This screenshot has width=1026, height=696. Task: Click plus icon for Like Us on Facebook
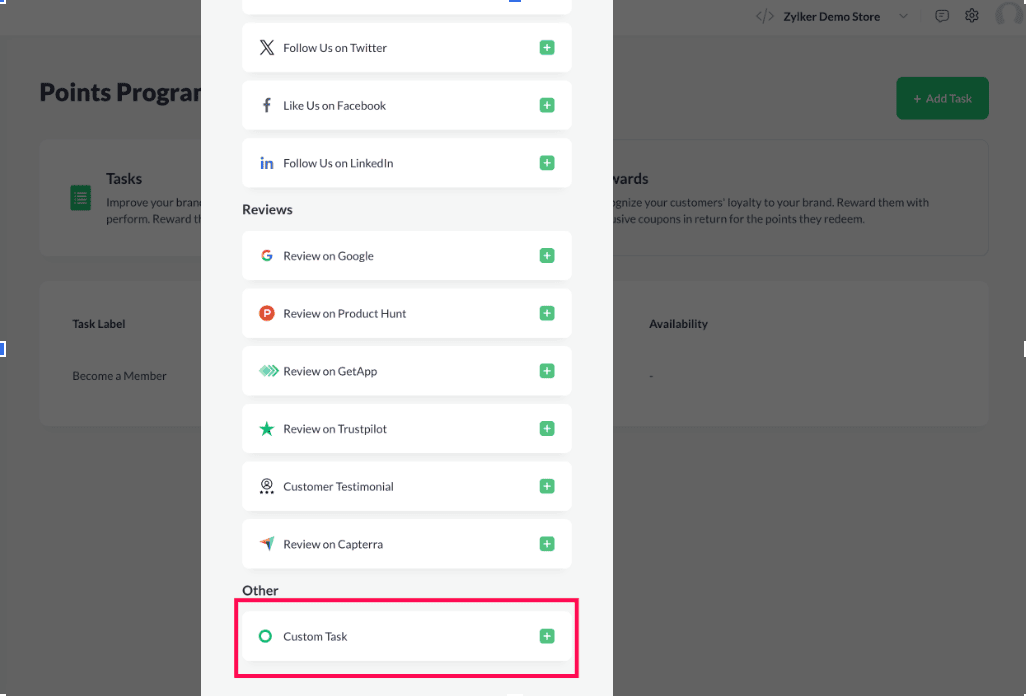click(547, 105)
